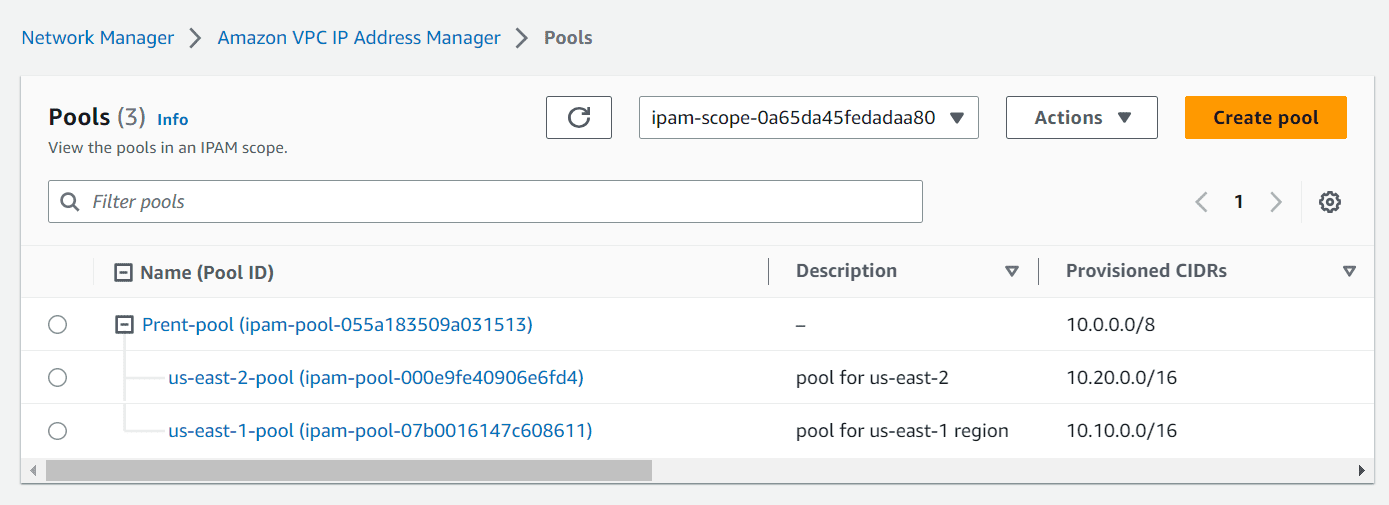
Task: Click the Create pool button
Action: (1266, 117)
